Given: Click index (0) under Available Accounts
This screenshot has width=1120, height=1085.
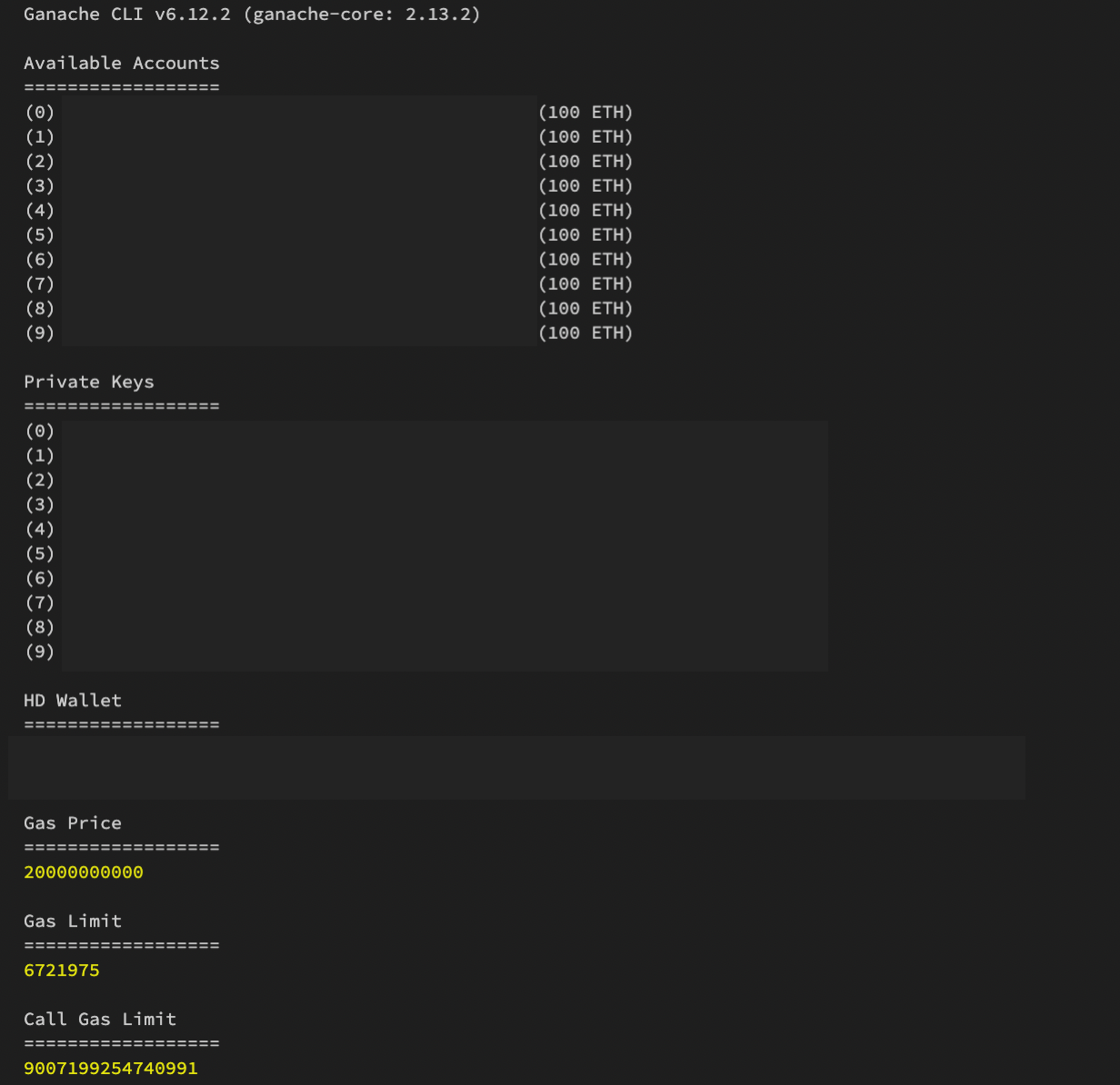Looking at the screenshot, I should point(40,112).
